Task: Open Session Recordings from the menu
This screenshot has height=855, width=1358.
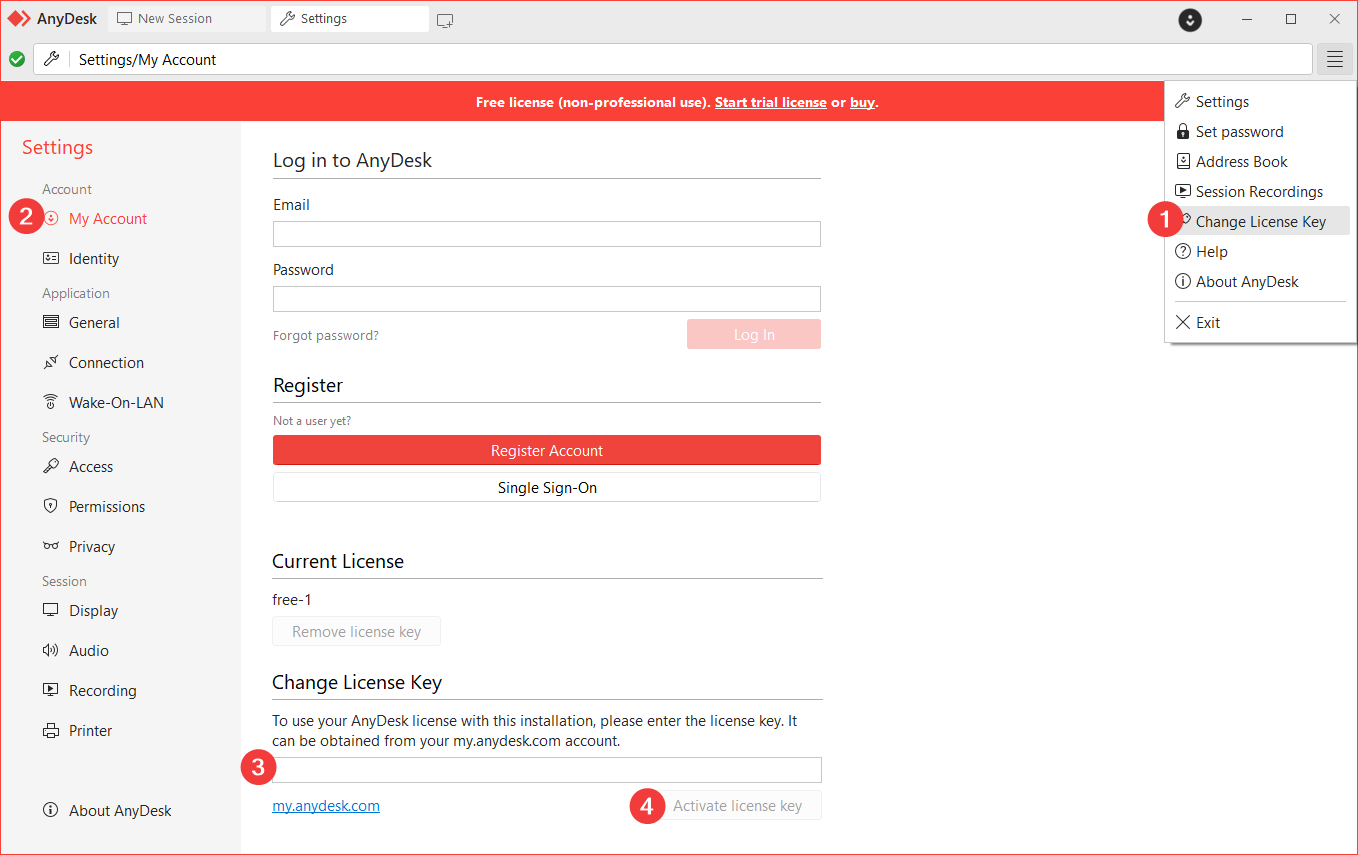Action: (1261, 191)
